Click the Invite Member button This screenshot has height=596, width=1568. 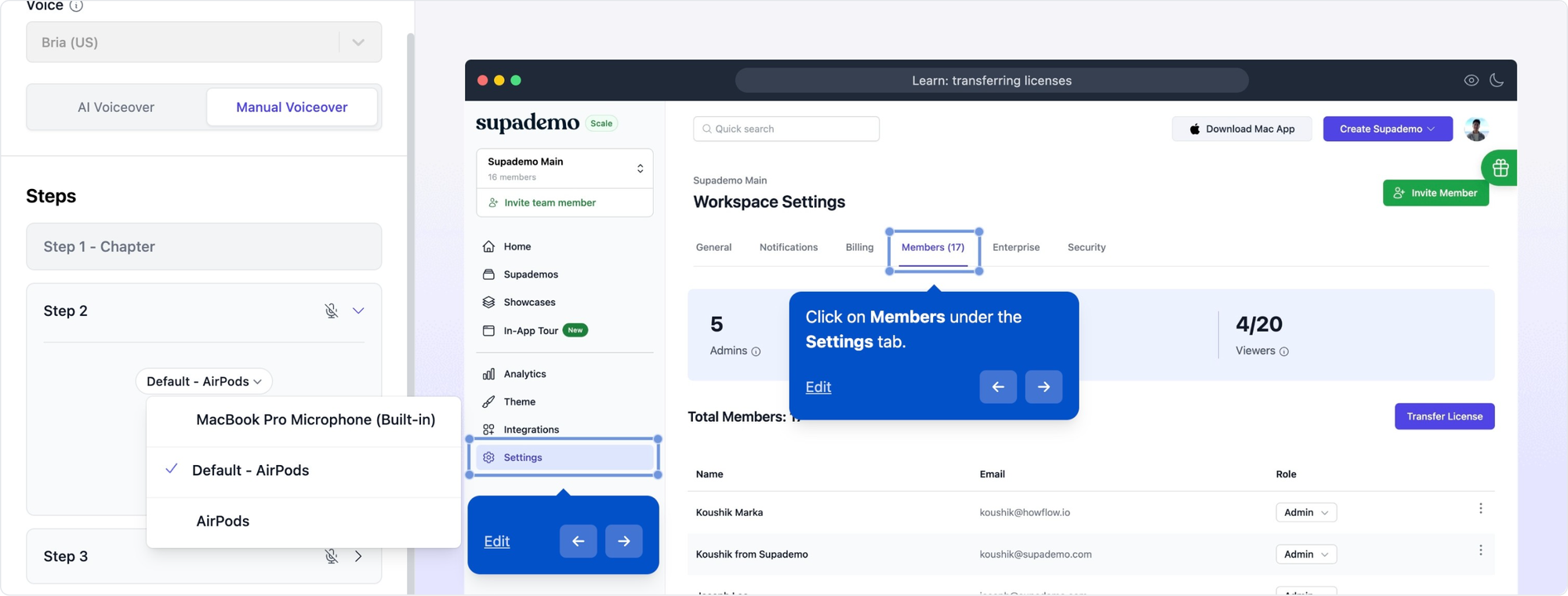1436,193
